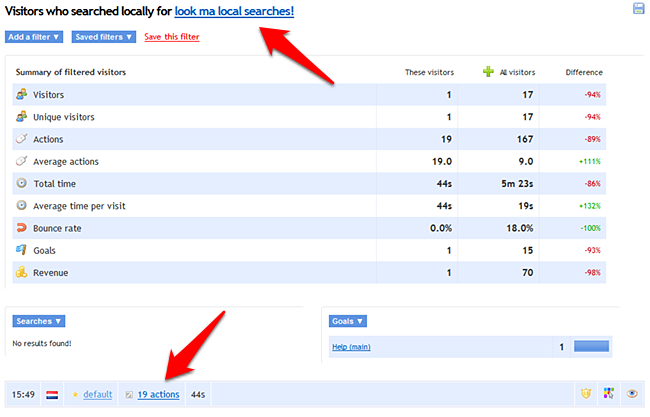Screen dimensions: 650x417
Task: Click the Bounce rate difference -100%
Action: pyautogui.click(x=590, y=228)
